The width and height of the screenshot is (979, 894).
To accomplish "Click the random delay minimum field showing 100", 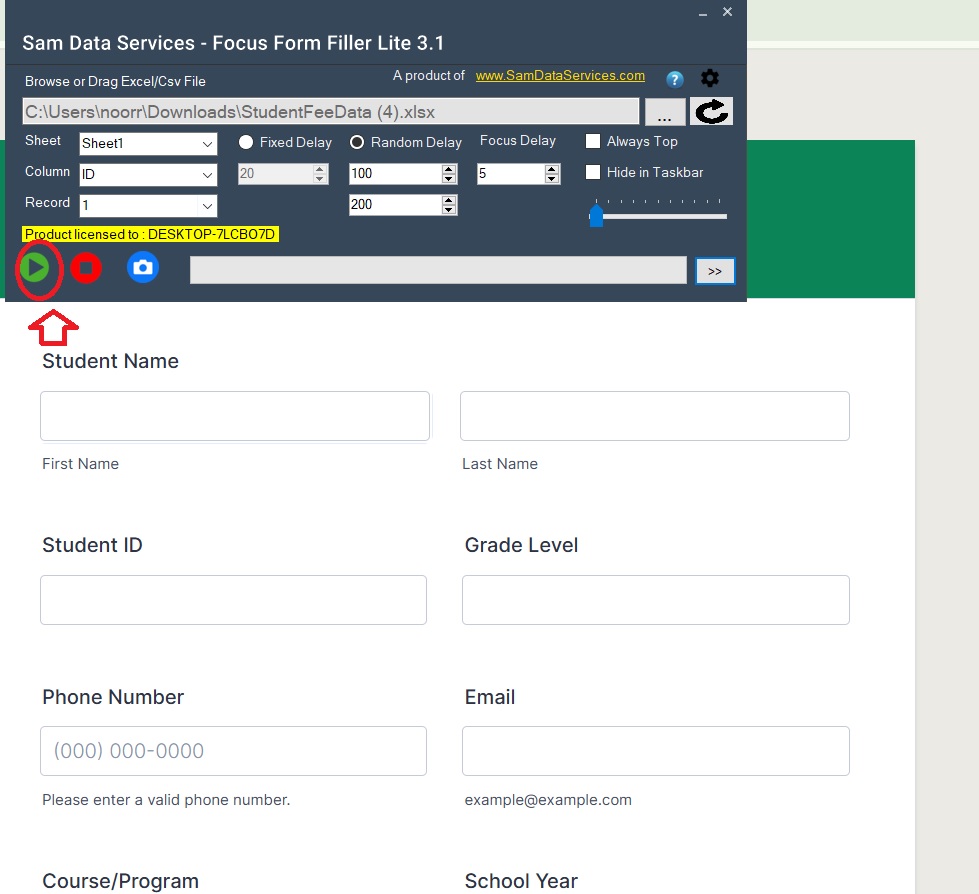I will 403,174.
